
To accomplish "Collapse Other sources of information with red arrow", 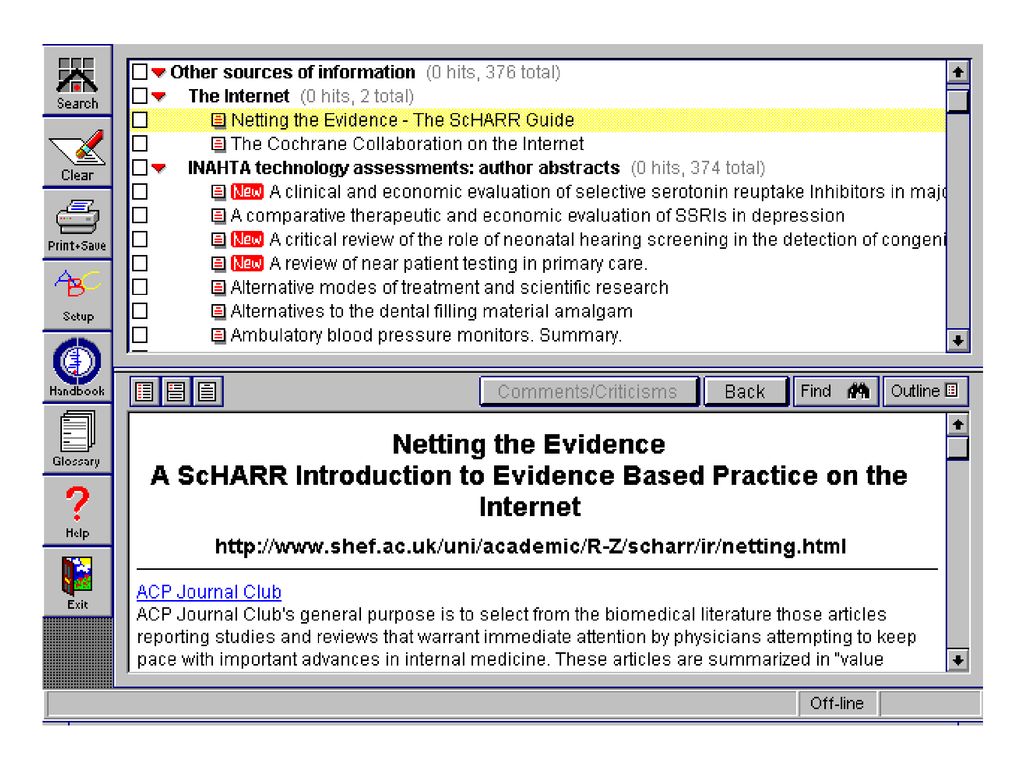I will (159, 72).
